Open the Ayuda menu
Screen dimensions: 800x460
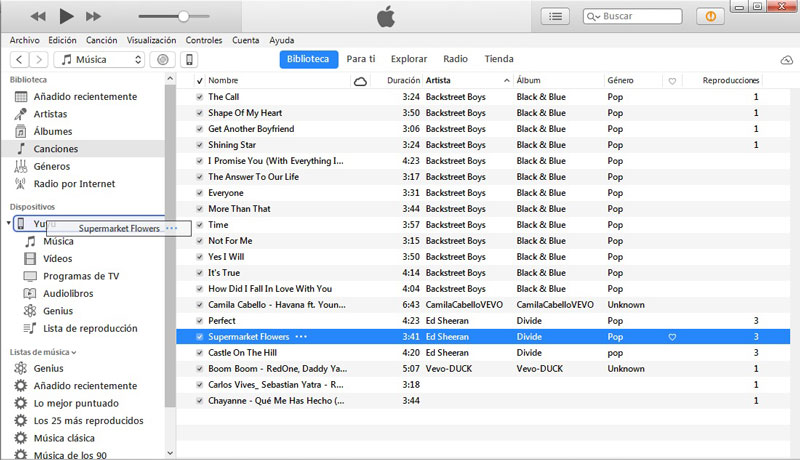pos(282,40)
